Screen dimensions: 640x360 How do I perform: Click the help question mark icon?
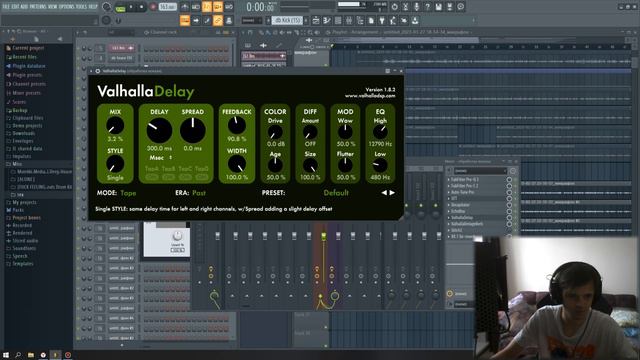pyautogui.click(x=427, y=7)
